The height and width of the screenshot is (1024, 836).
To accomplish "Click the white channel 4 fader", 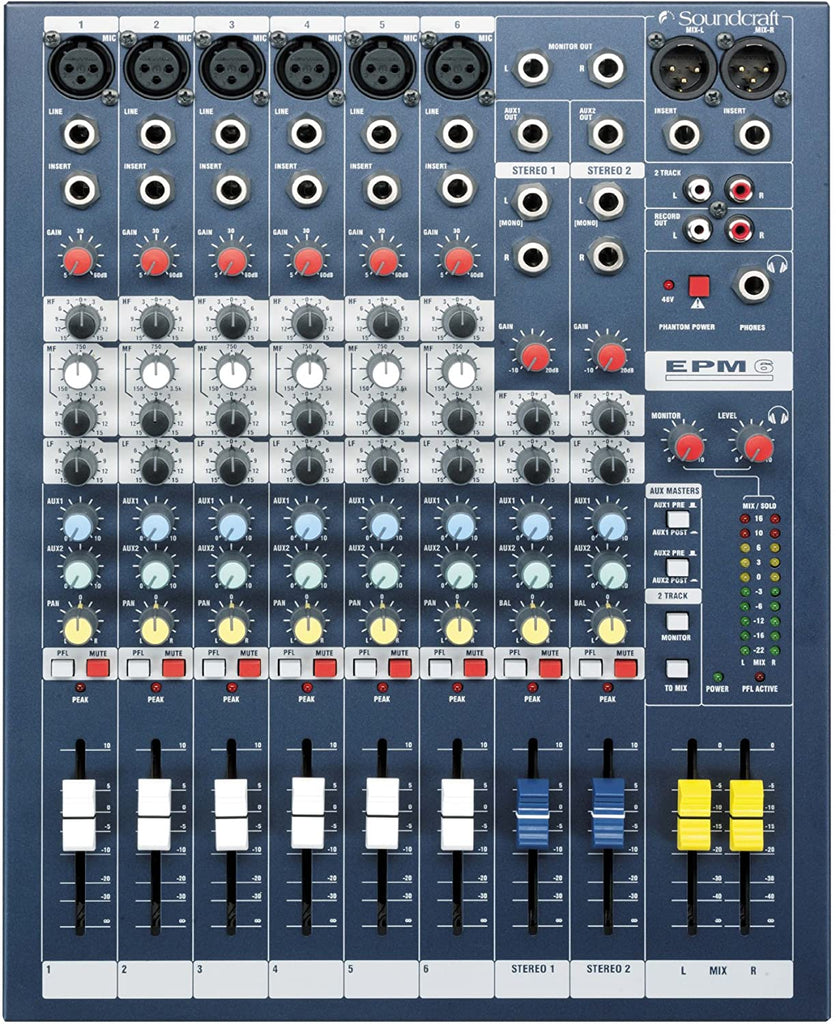I will (x=308, y=814).
